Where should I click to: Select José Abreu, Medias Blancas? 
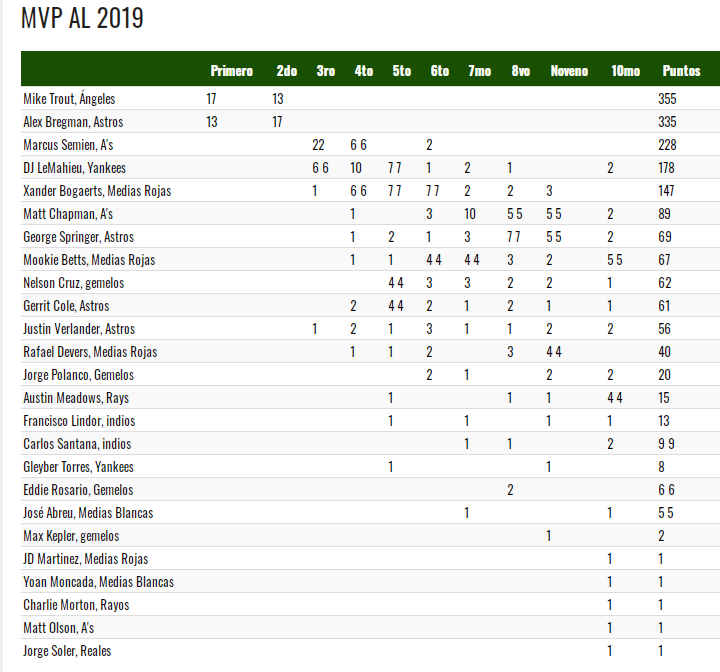coord(88,513)
